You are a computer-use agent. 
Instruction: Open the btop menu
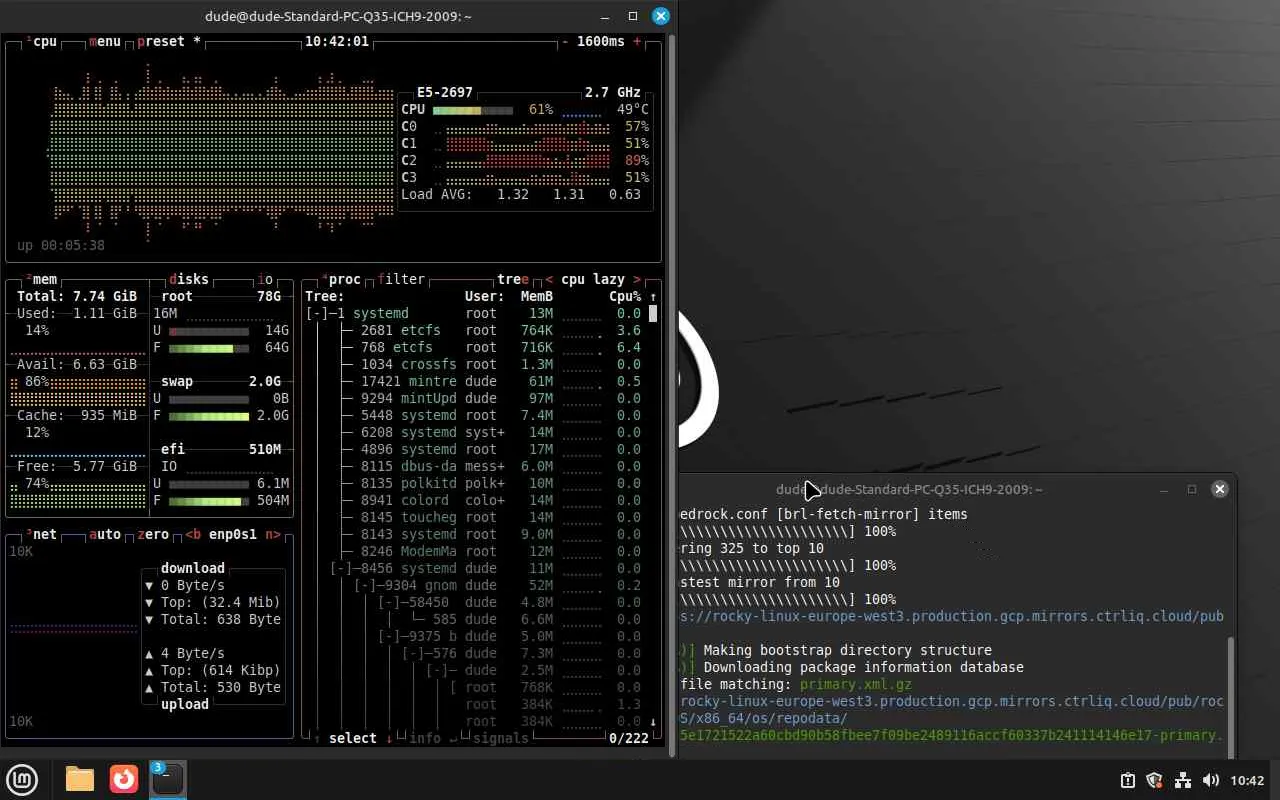[105, 42]
